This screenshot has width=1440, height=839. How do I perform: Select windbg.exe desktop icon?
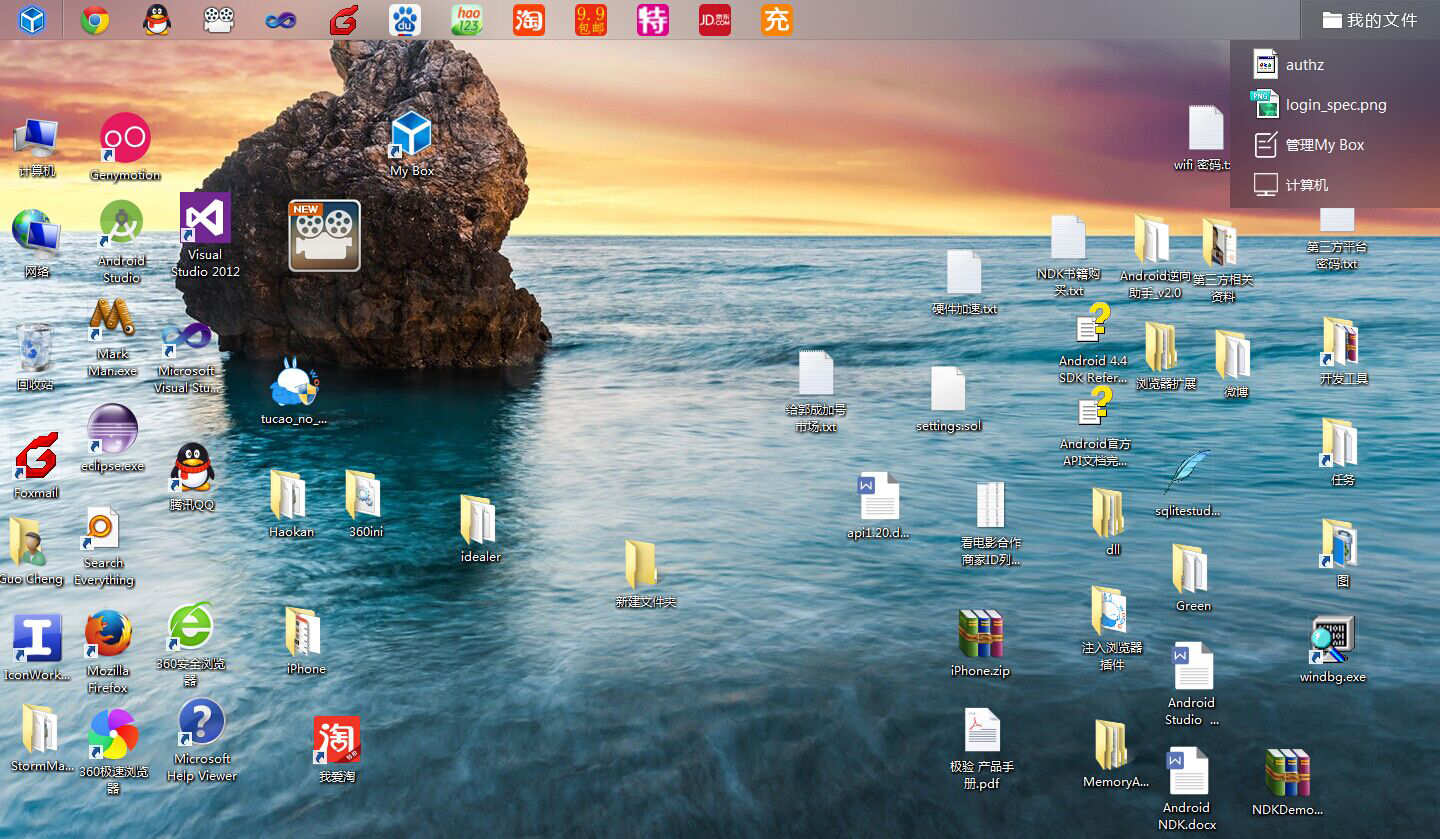click(1333, 649)
